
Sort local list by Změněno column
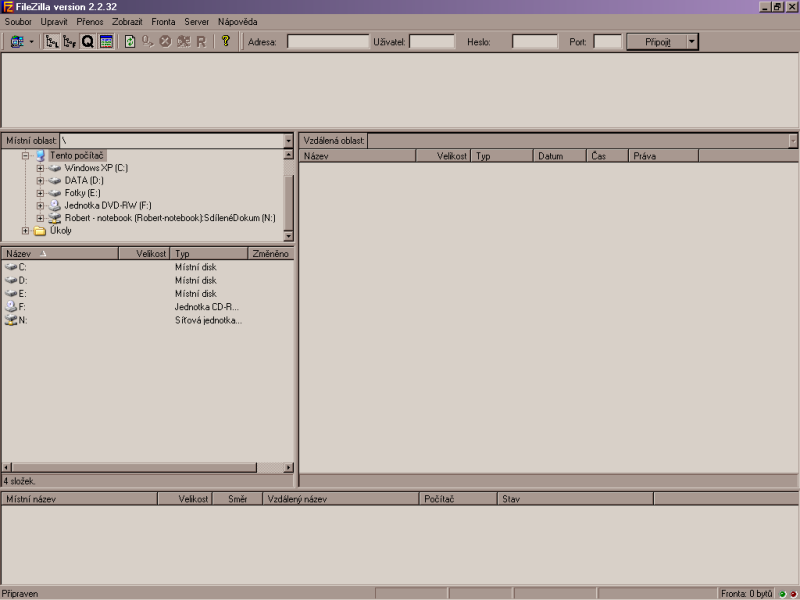tap(271, 254)
